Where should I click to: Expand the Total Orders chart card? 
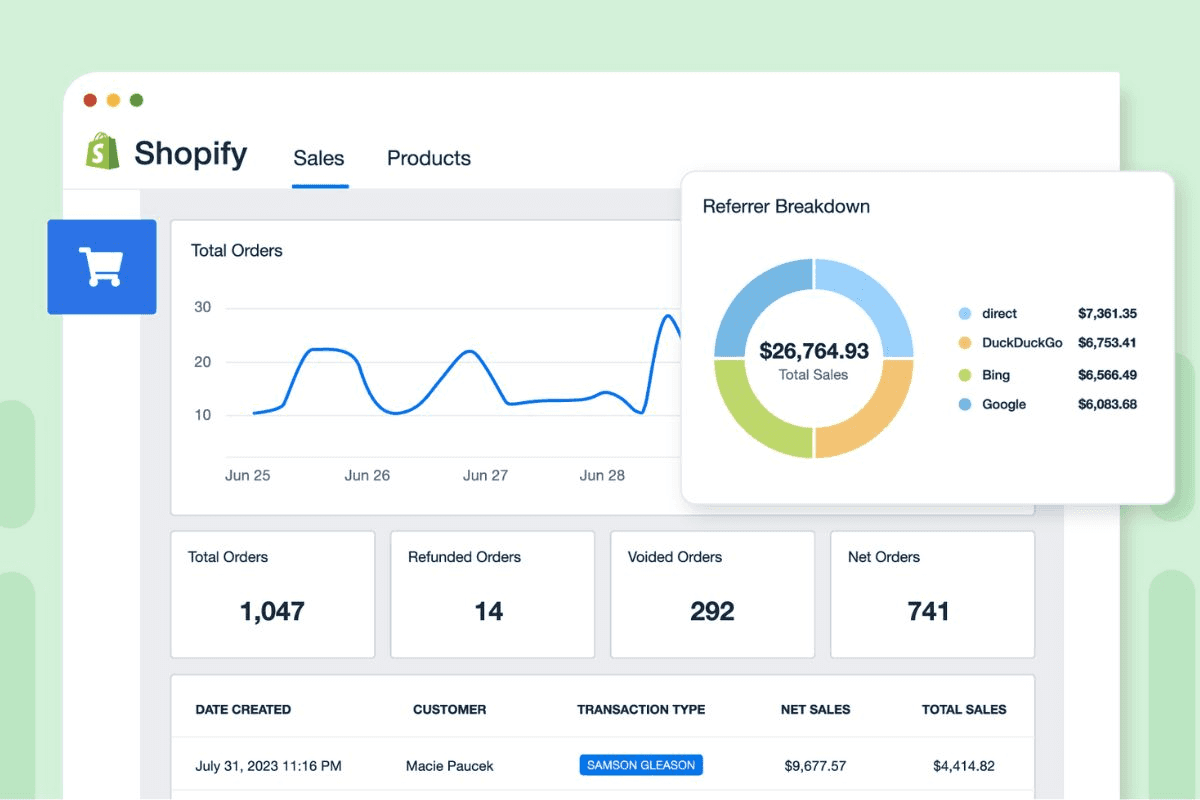tap(237, 250)
